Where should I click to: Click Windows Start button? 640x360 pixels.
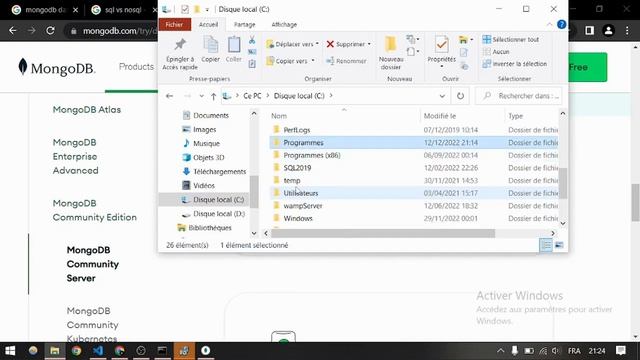click(x=10, y=351)
